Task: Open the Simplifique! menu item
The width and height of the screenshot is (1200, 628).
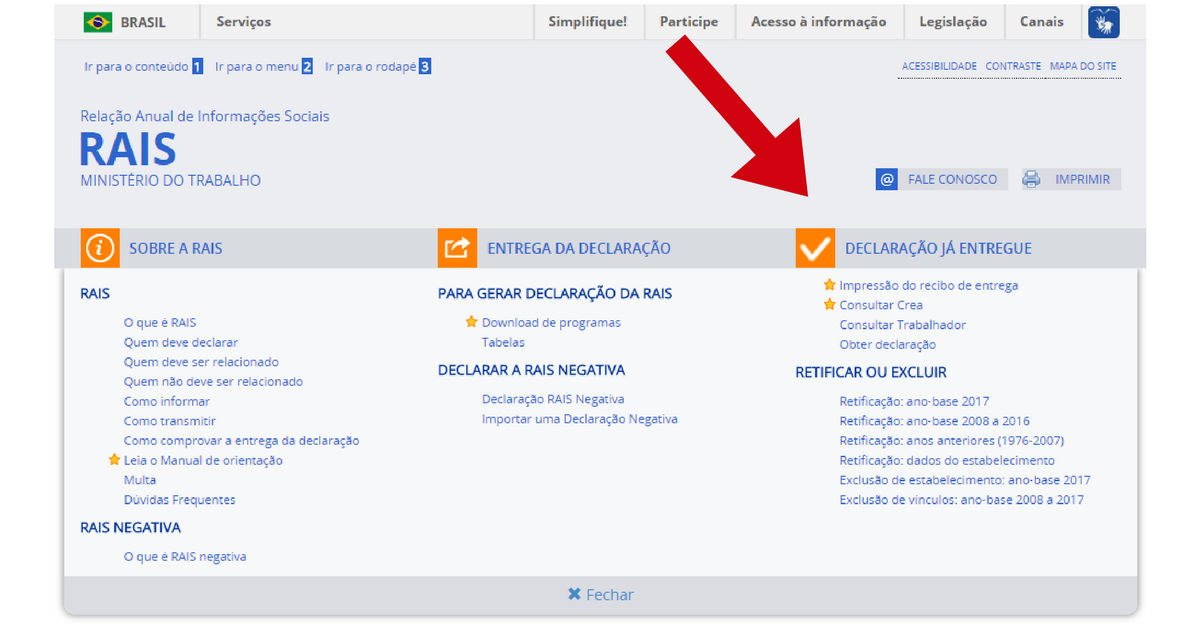Action: pyautogui.click(x=587, y=22)
